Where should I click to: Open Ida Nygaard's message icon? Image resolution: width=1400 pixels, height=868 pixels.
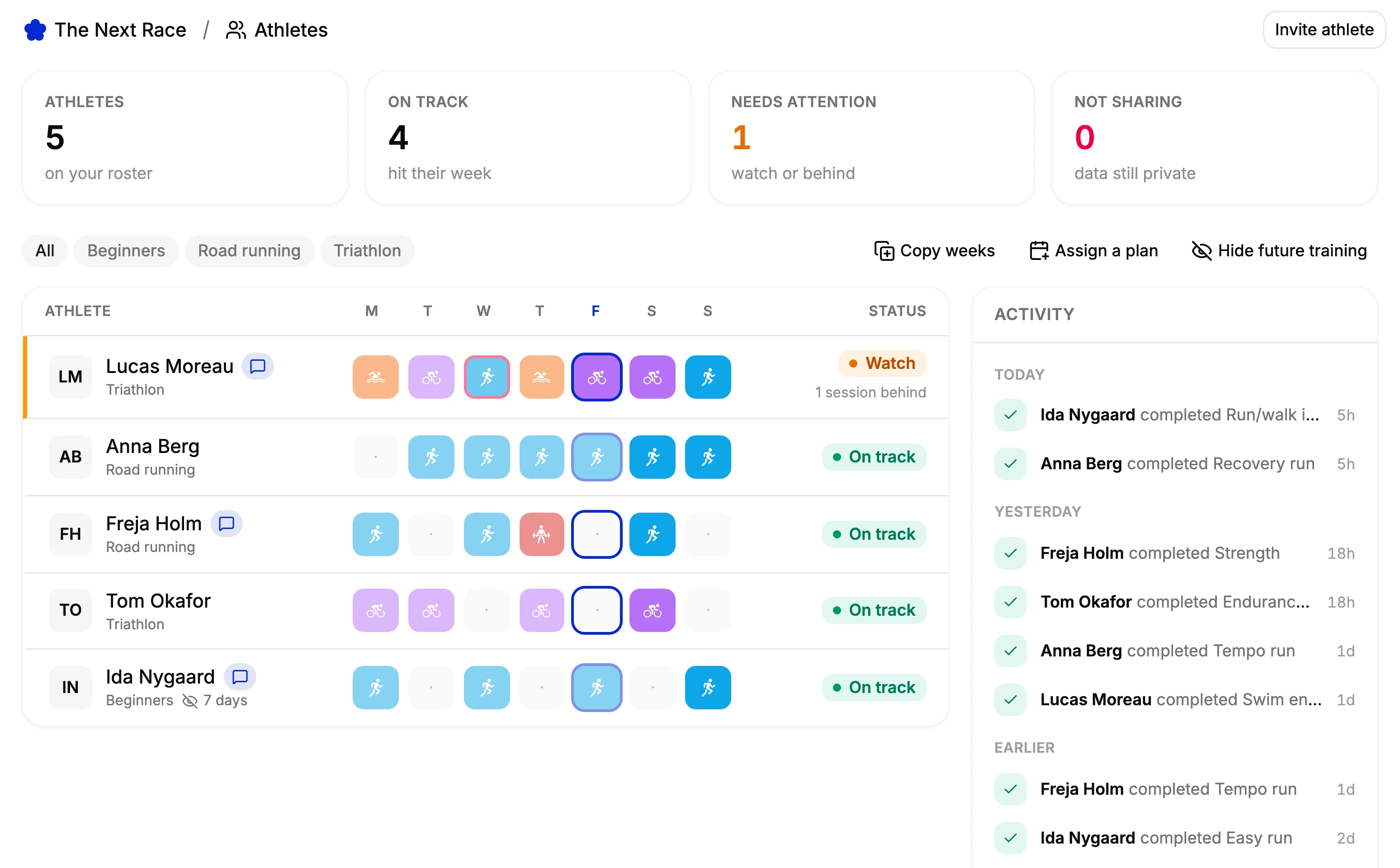click(240, 677)
